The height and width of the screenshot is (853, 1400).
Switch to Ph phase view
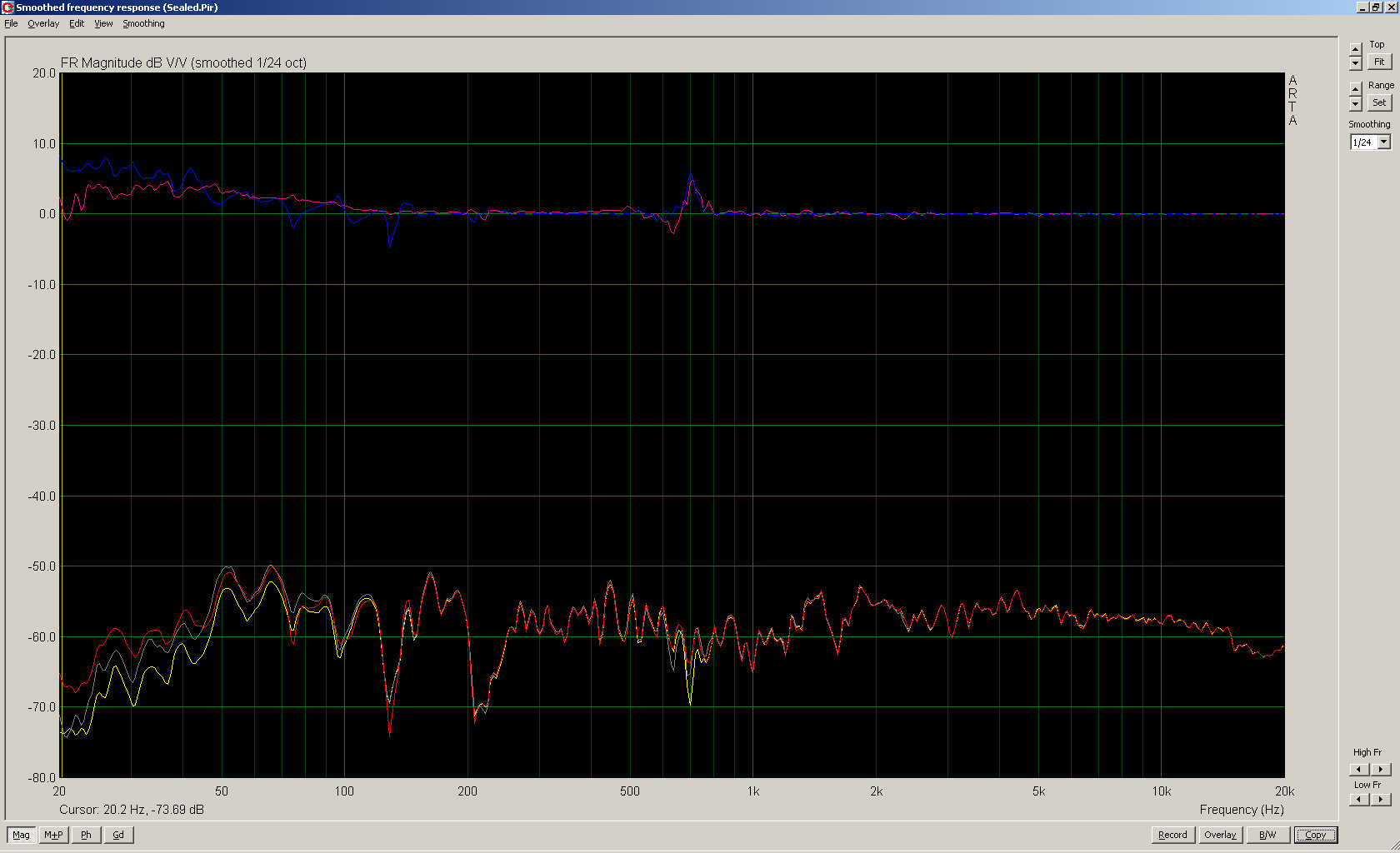coord(86,835)
